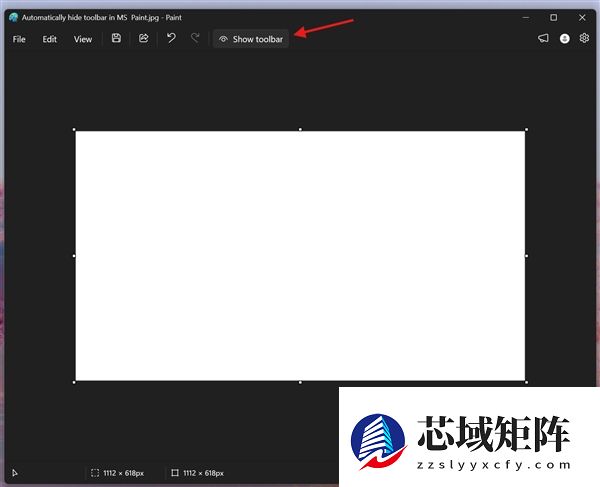The height and width of the screenshot is (487, 600).
Task: Close the Paint window
Action: (x=582, y=18)
